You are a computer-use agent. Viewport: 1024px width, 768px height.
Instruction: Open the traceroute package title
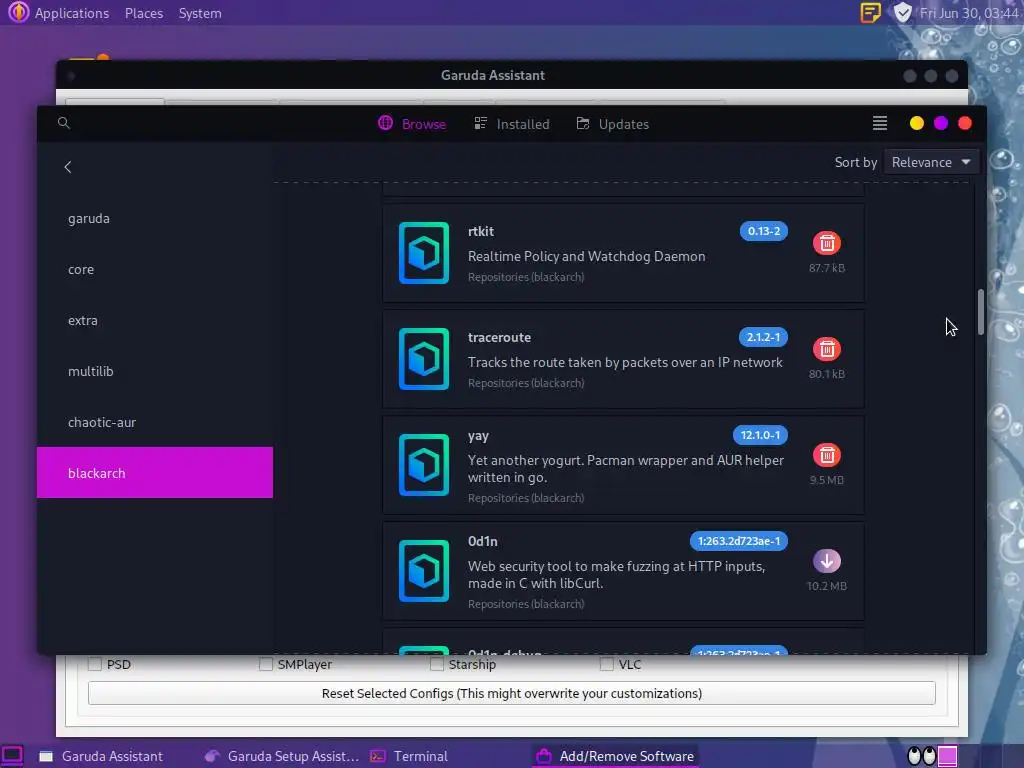point(499,337)
